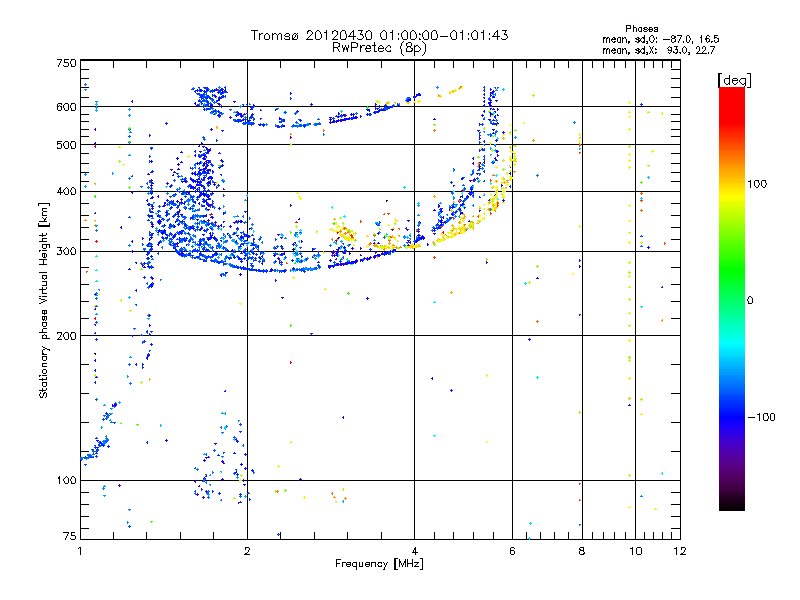800x600 pixels.
Task: Click the 'Phases' header text
Action: (x=641, y=29)
